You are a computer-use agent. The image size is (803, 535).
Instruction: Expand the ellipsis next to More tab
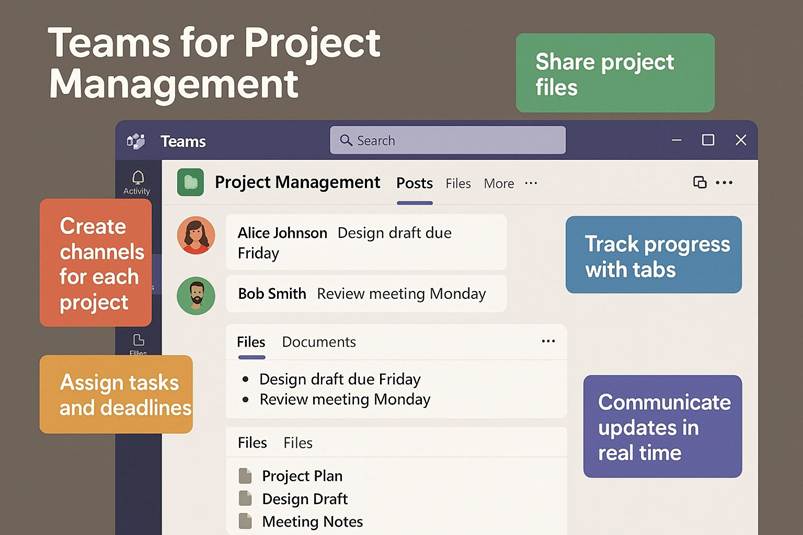531,183
